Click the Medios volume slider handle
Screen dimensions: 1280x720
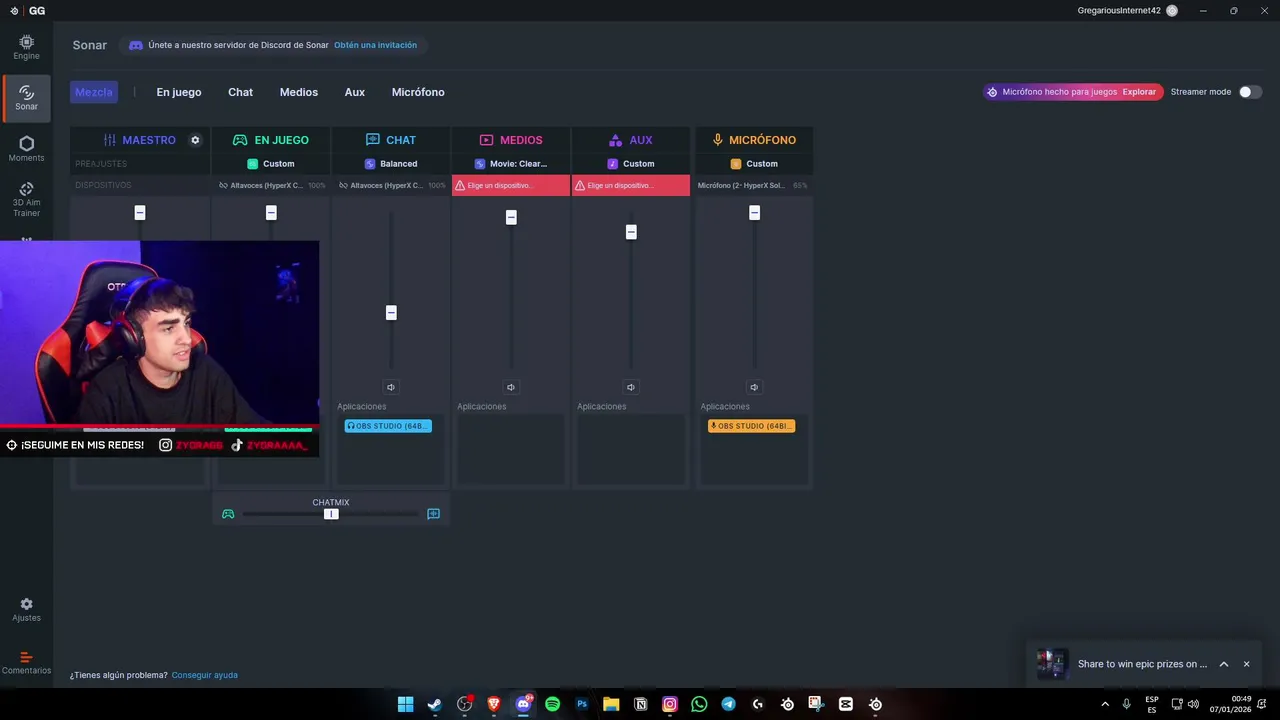coord(511,217)
